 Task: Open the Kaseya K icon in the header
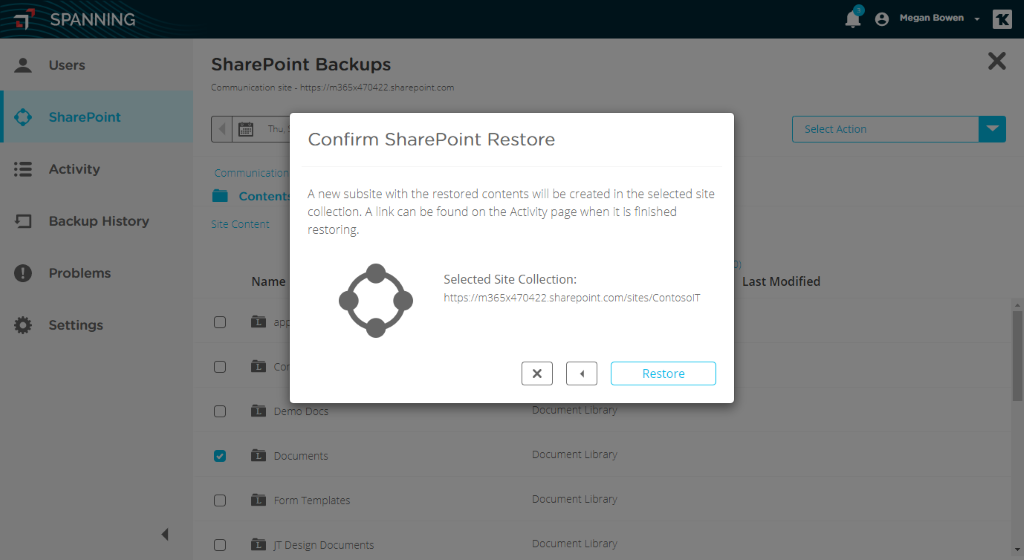(x=1002, y=19)
